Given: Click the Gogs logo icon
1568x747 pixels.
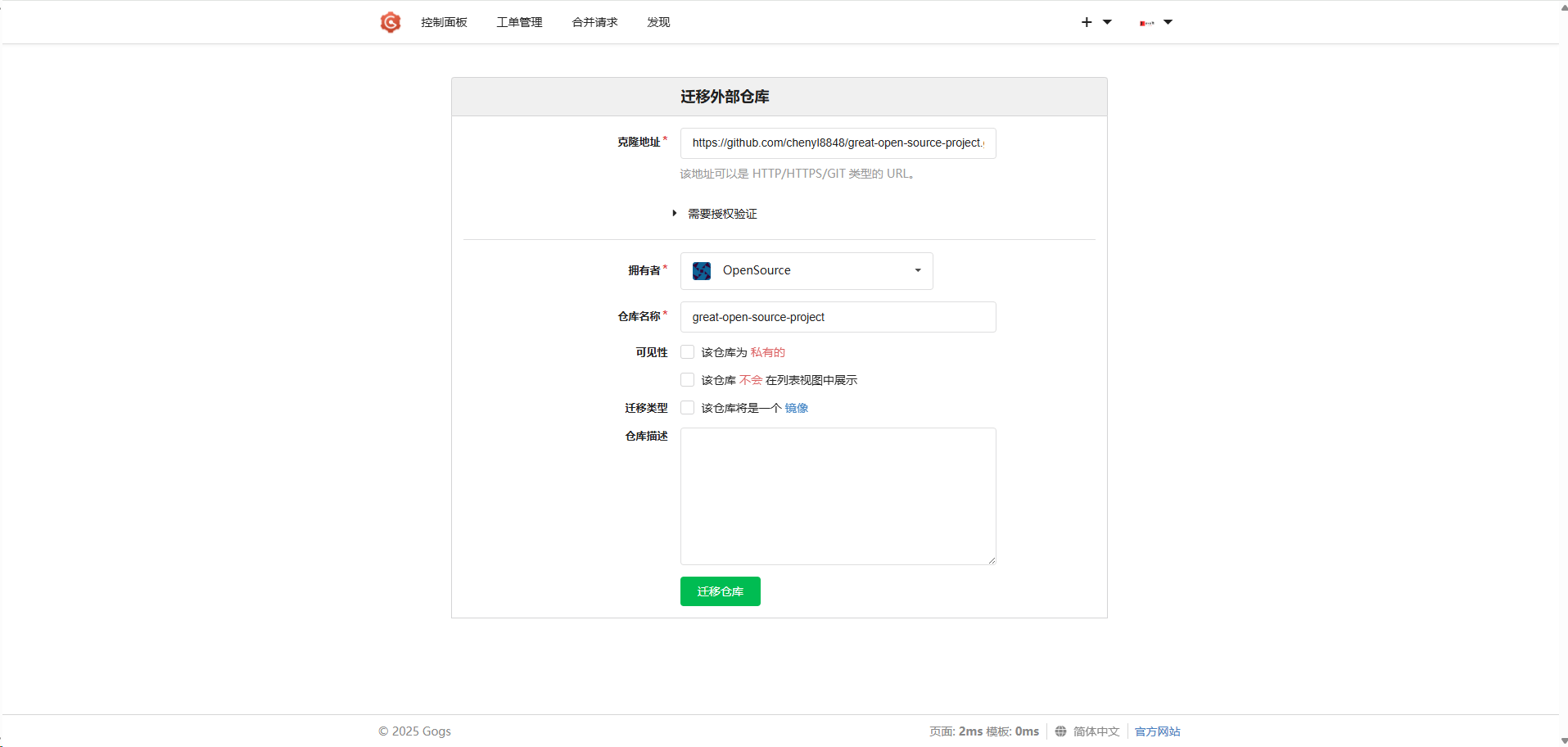Looking at the screenshot, I should pyautogui.click(x=391, y=22).
